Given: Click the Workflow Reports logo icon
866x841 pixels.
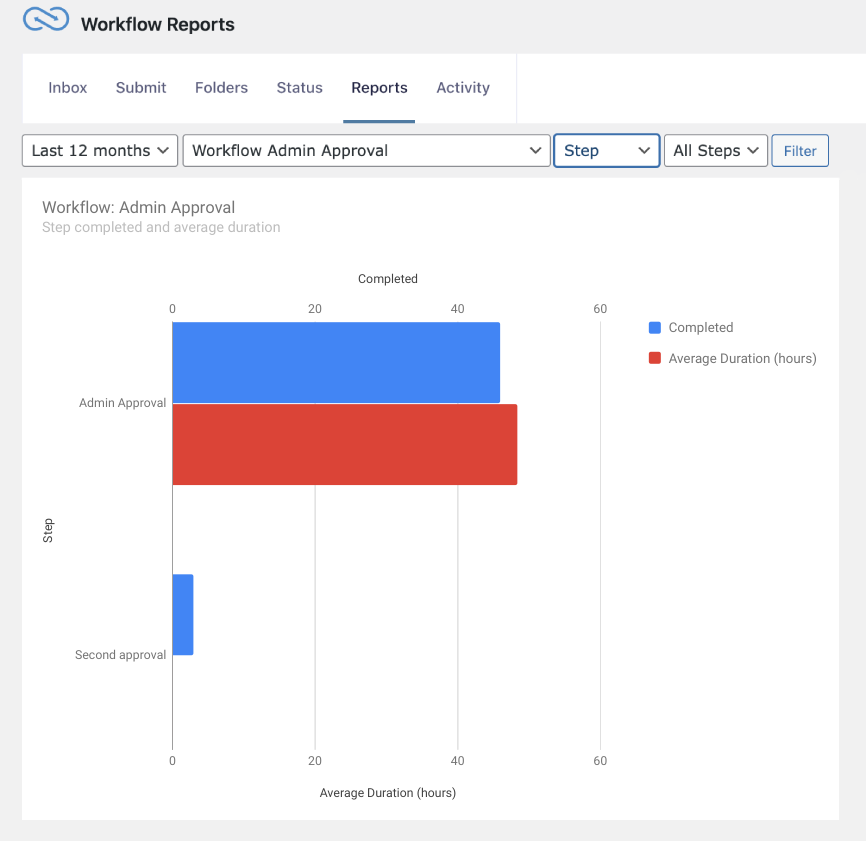Looking at the screenshot, I should coord(46,20).
